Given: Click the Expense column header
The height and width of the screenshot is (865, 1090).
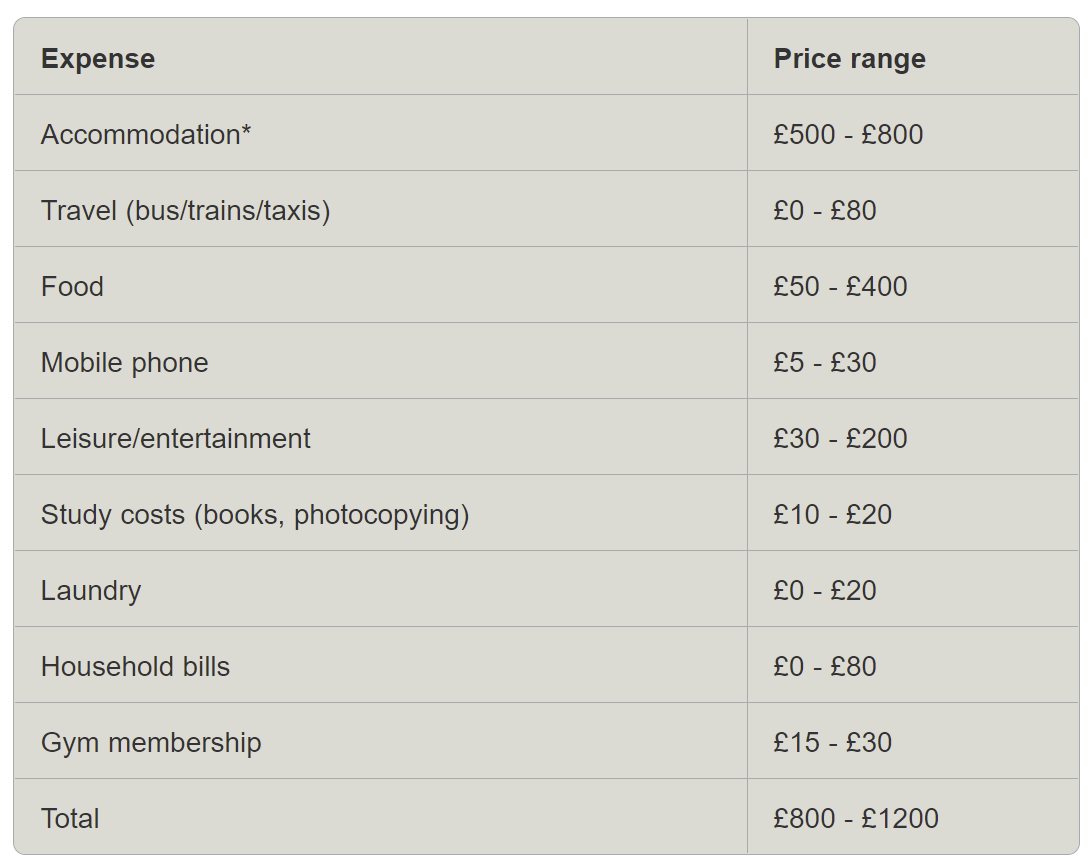Looking at the screenshot, I should (380, 57).
